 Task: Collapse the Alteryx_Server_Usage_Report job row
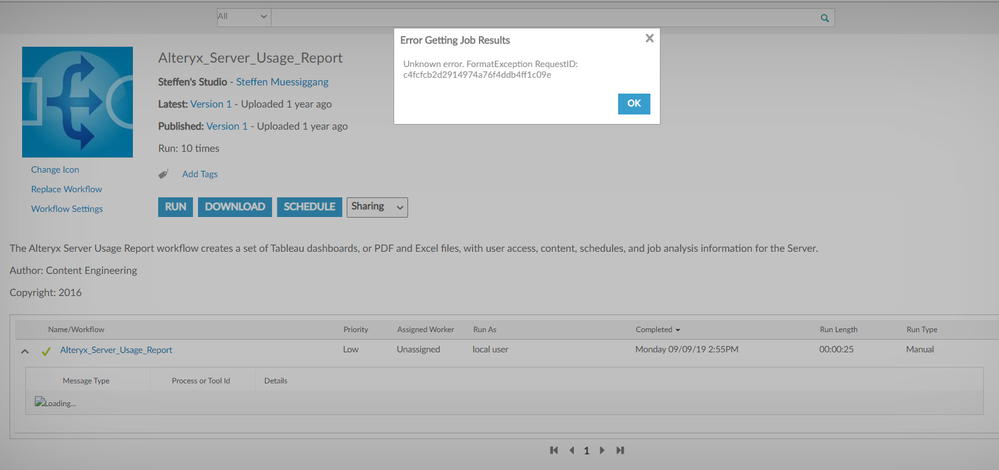pyautogui.click(x=25, y=351)
